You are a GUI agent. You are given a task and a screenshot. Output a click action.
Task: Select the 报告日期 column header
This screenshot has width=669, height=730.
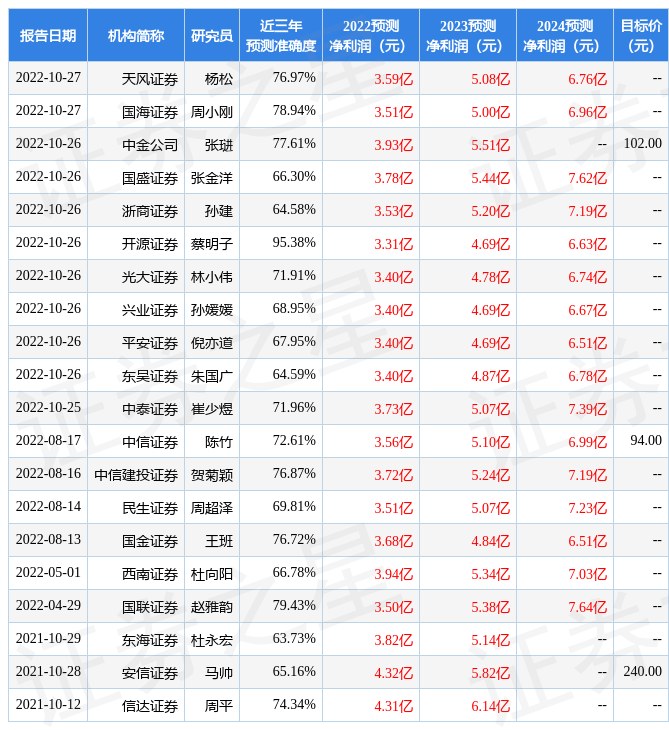pos(48,35)
